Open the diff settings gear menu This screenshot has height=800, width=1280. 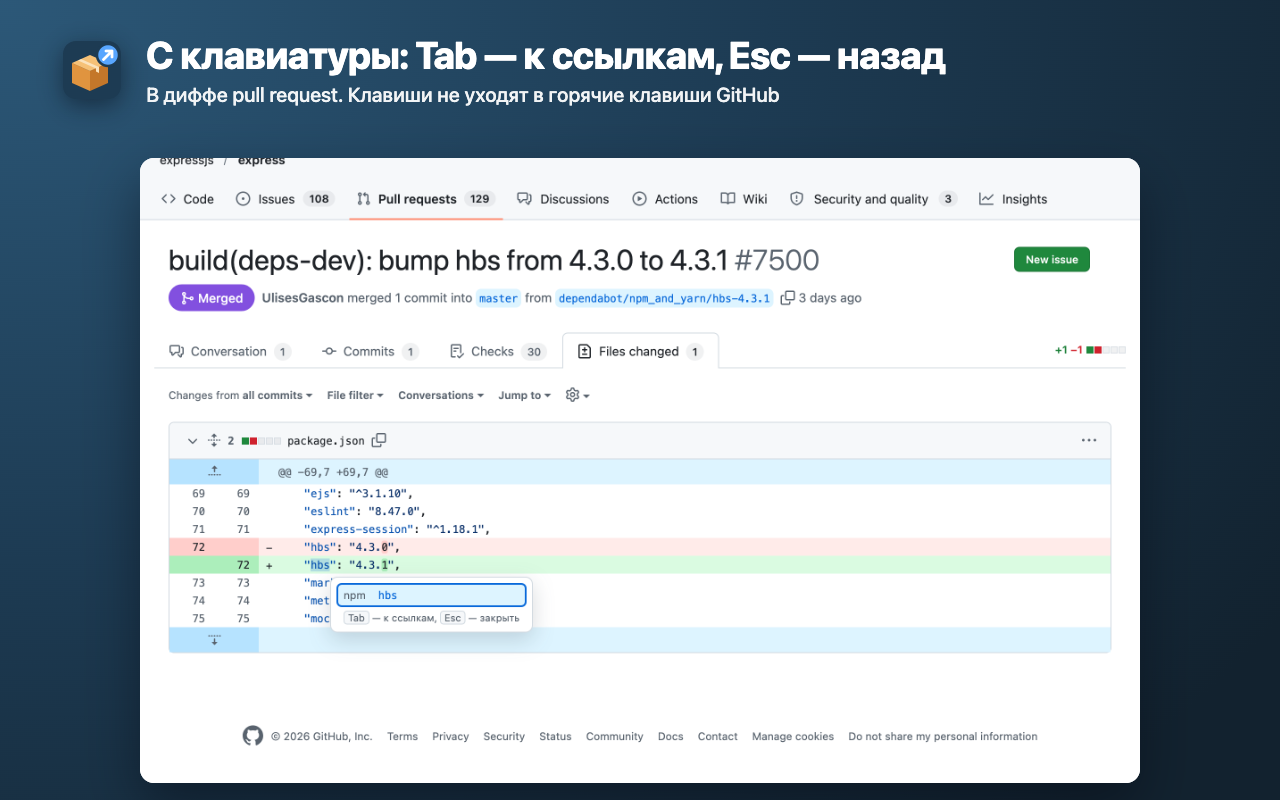tap(577, 395)
